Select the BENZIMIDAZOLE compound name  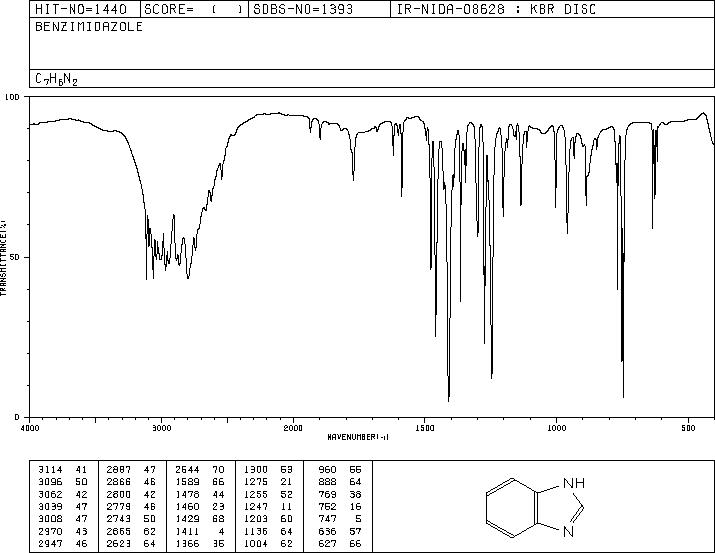89,27
